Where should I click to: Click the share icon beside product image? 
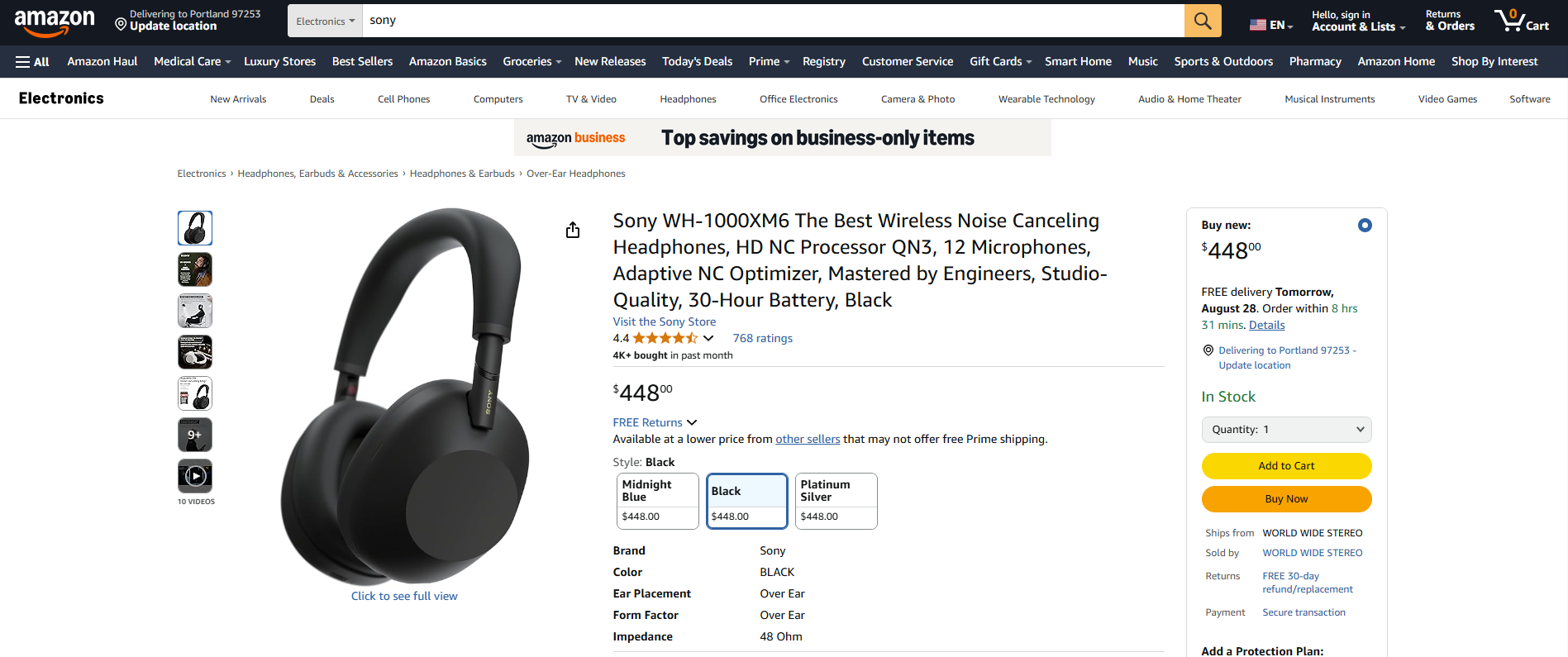coord(573,230)
